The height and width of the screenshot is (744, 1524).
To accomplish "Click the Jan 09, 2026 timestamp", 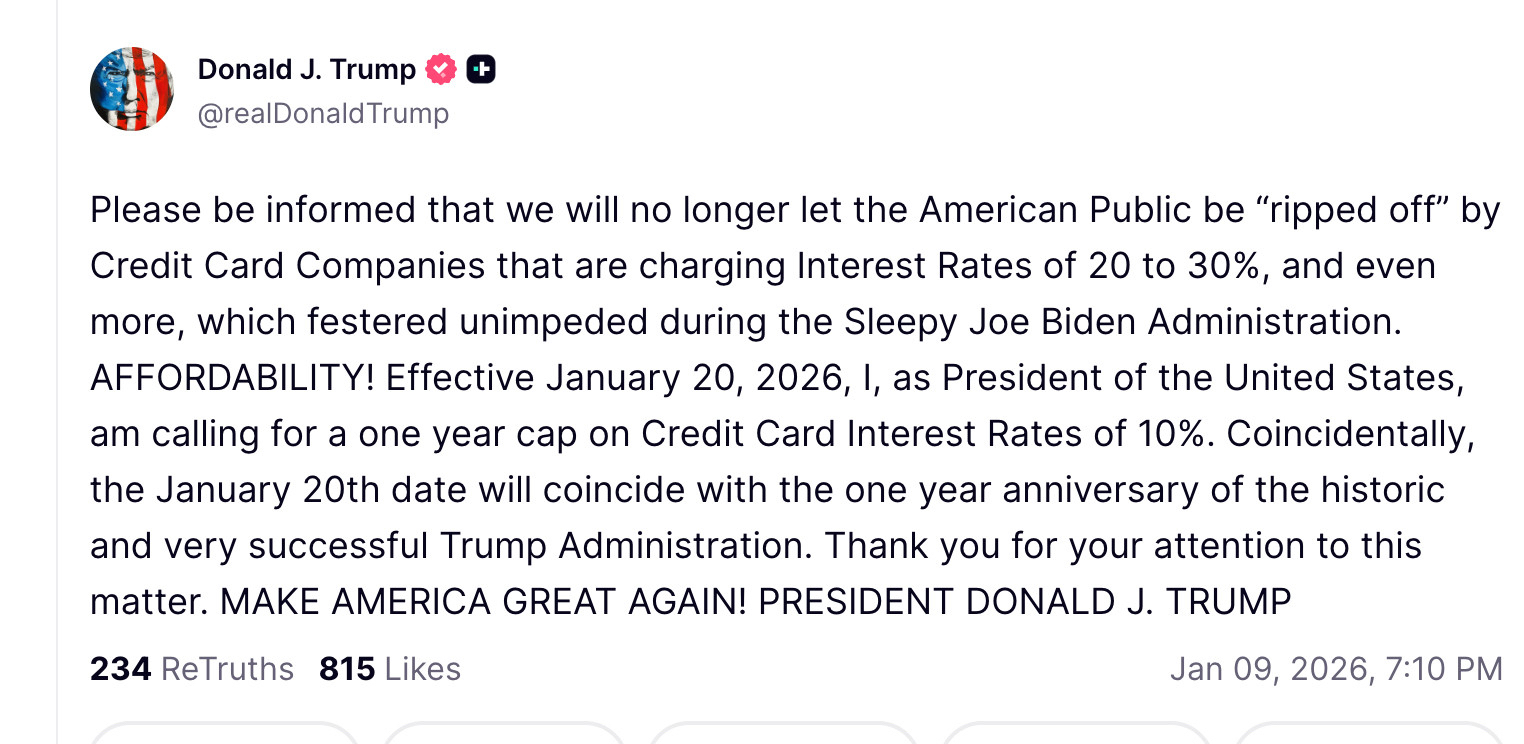I will [1336, 669].
